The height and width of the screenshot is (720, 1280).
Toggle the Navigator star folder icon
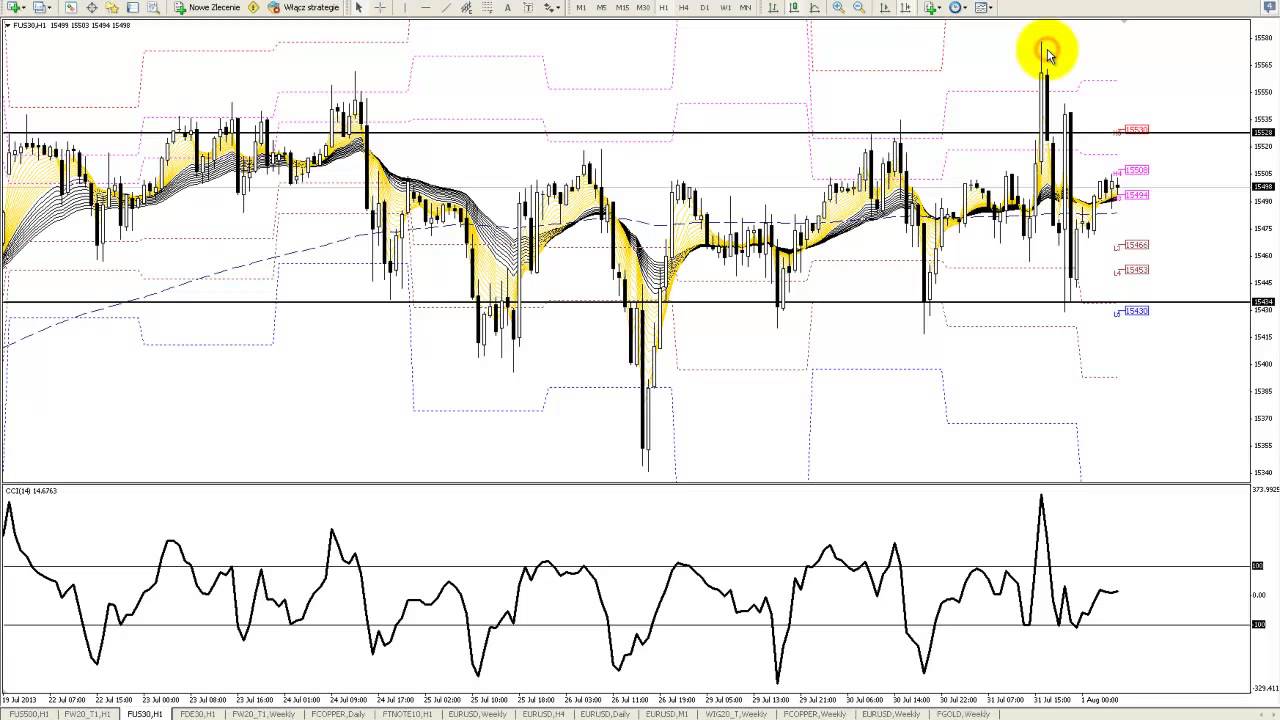[113, 7]
